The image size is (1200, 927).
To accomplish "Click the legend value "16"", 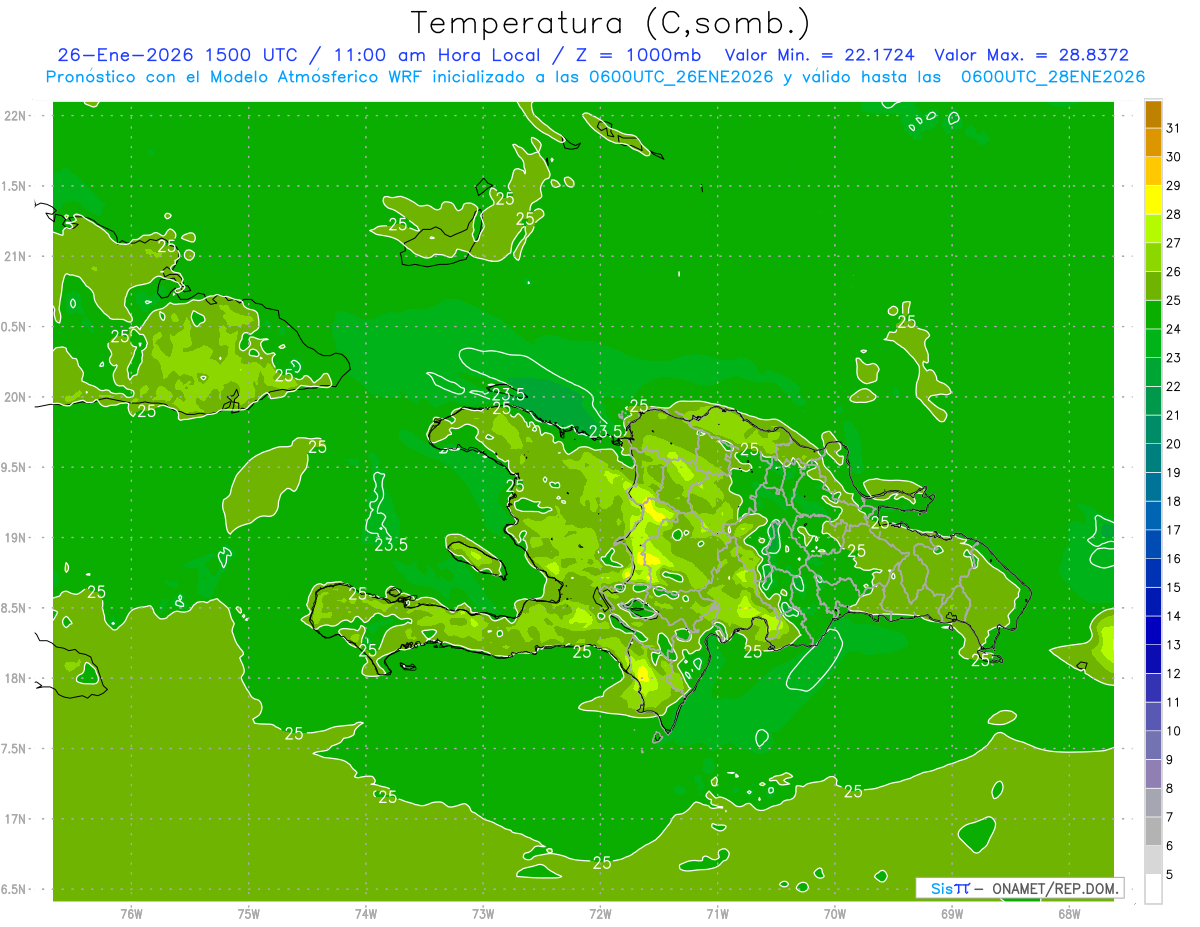I will click(1174, 558).
